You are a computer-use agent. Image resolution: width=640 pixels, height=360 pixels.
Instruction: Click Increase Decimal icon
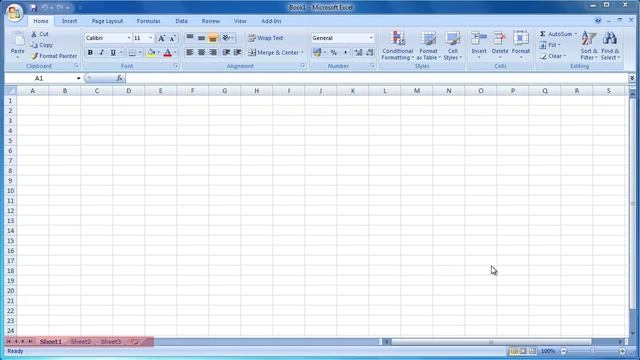pyautogui.click(x=358, y=53)
